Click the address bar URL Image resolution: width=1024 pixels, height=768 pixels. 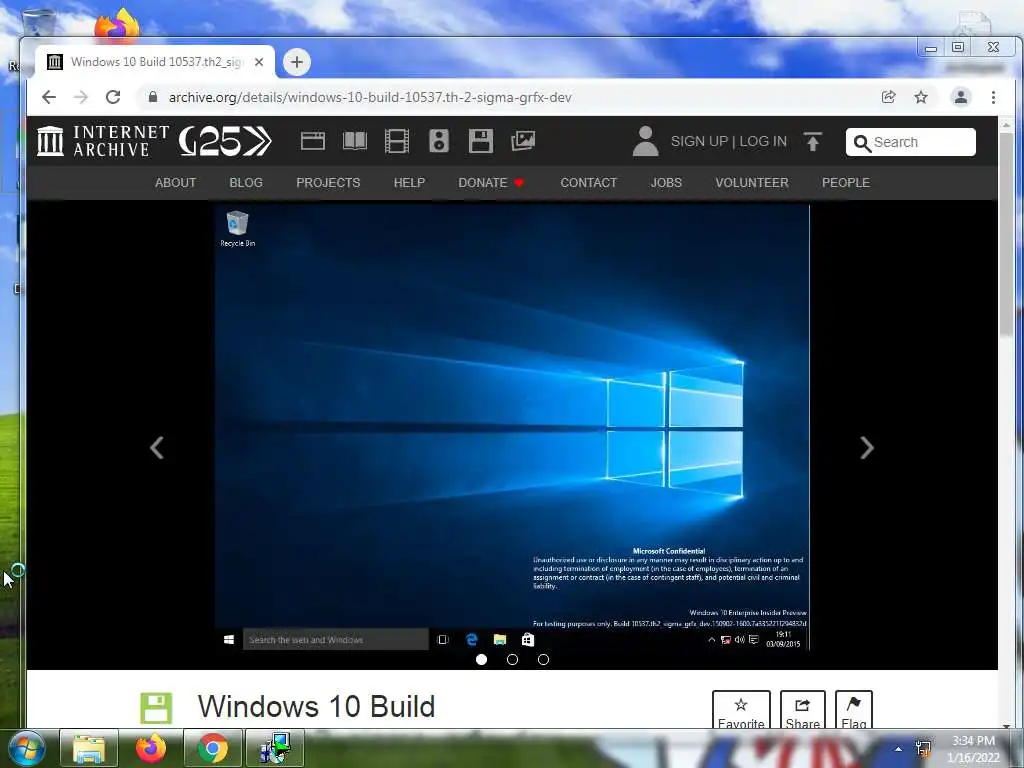click(x=370, y=97)
